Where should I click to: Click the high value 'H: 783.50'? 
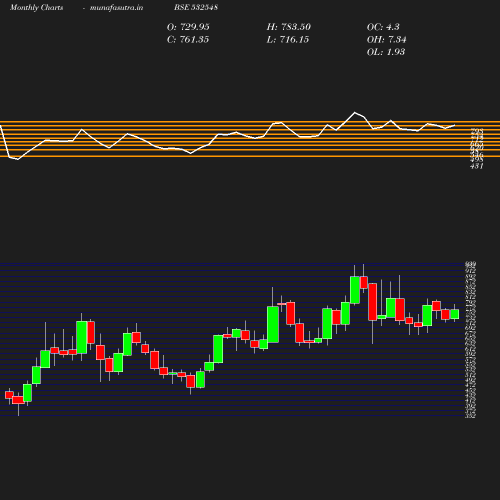(x=289, y=27)
